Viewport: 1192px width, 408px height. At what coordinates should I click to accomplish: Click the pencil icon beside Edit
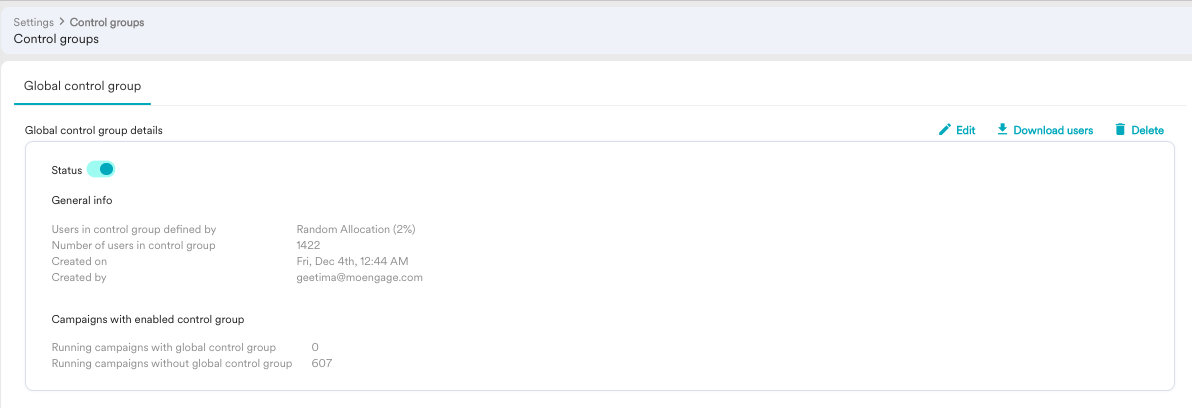tap(945, 130)
